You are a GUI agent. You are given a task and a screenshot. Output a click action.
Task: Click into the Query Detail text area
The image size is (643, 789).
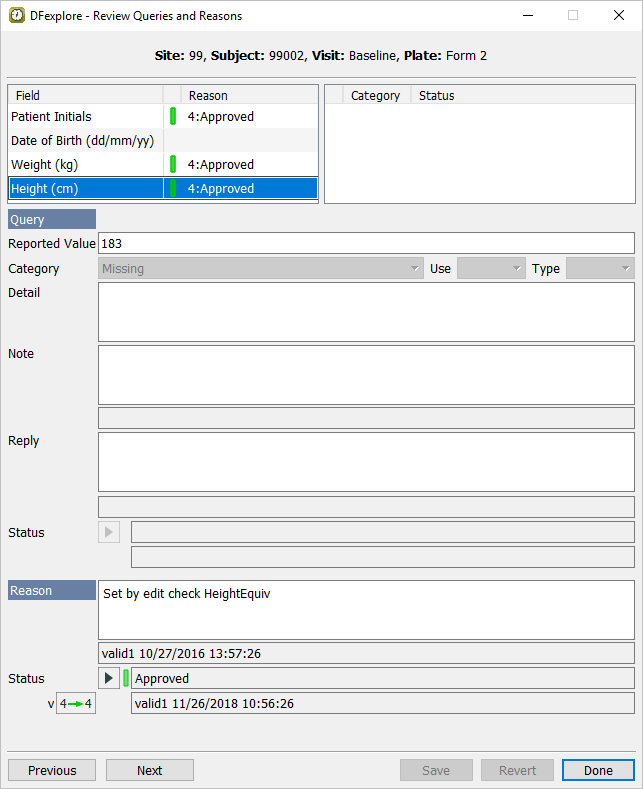[366, 312]
